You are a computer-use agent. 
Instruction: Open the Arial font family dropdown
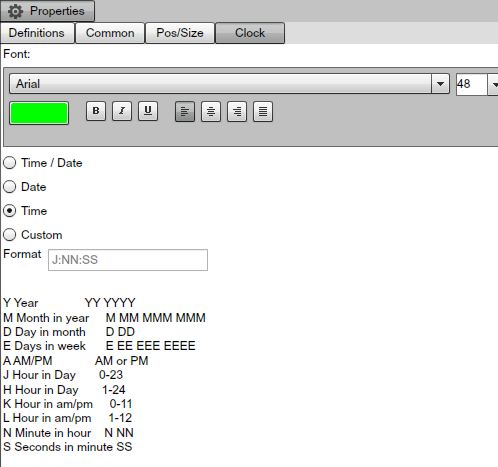(x=440, y=84)
